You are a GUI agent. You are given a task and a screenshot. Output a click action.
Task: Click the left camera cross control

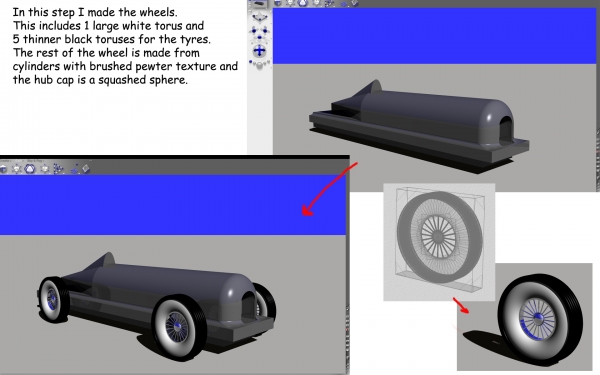pos(254,31)
